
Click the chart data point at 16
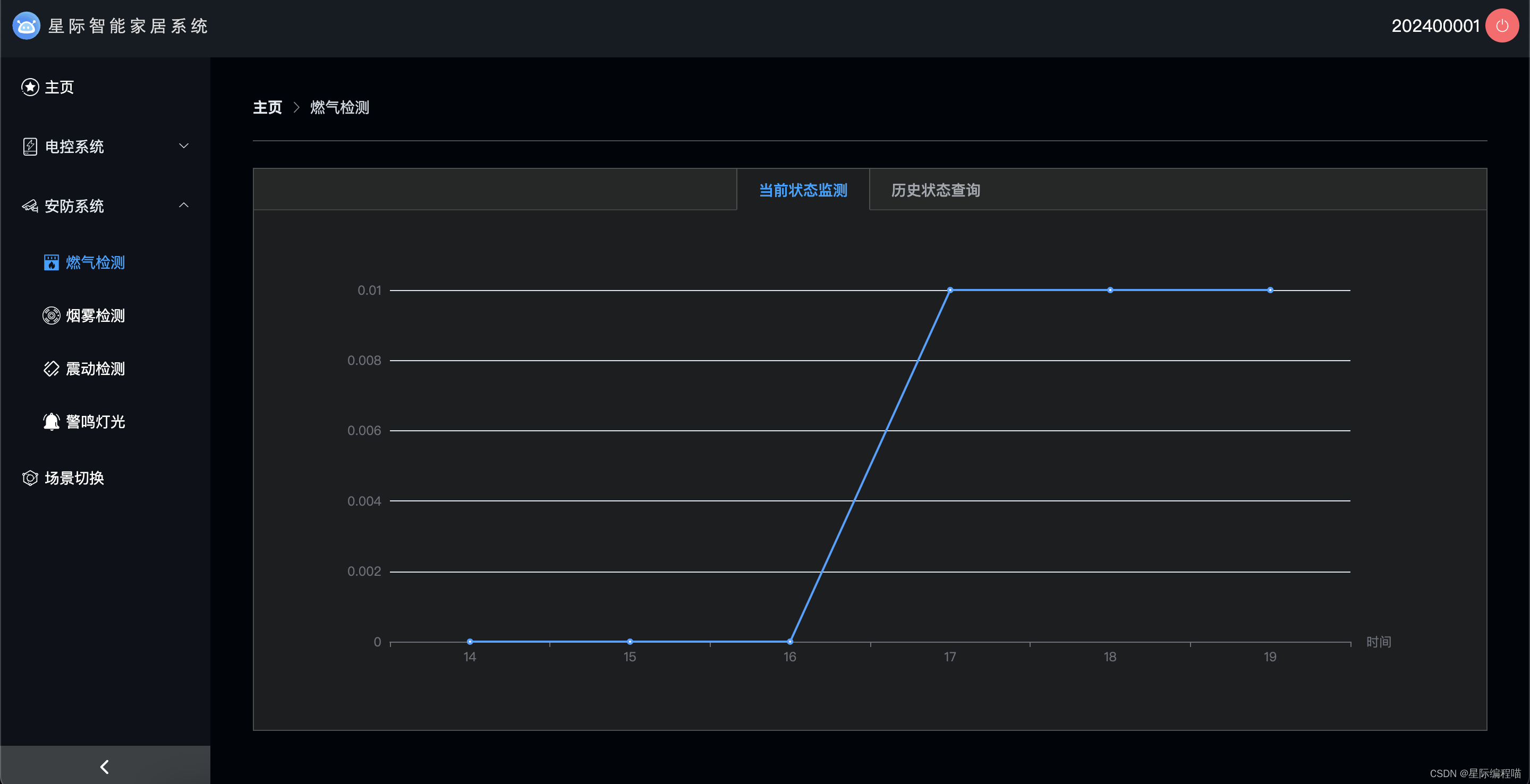789,642
